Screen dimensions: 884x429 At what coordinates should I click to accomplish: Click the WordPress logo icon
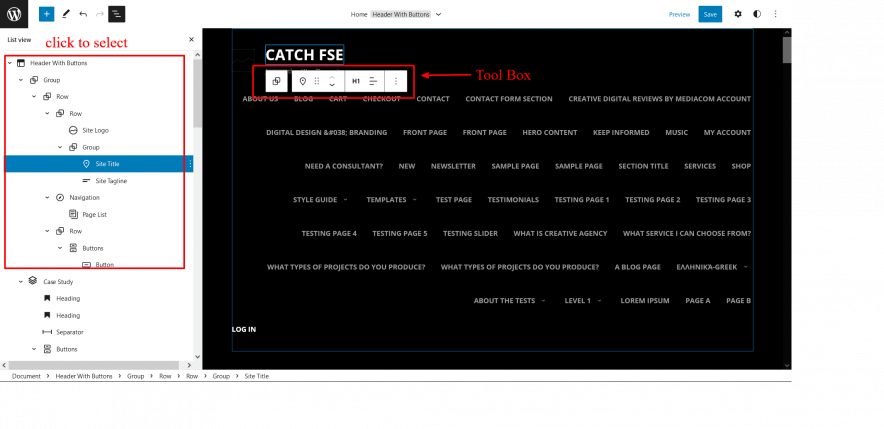[15, 14]
